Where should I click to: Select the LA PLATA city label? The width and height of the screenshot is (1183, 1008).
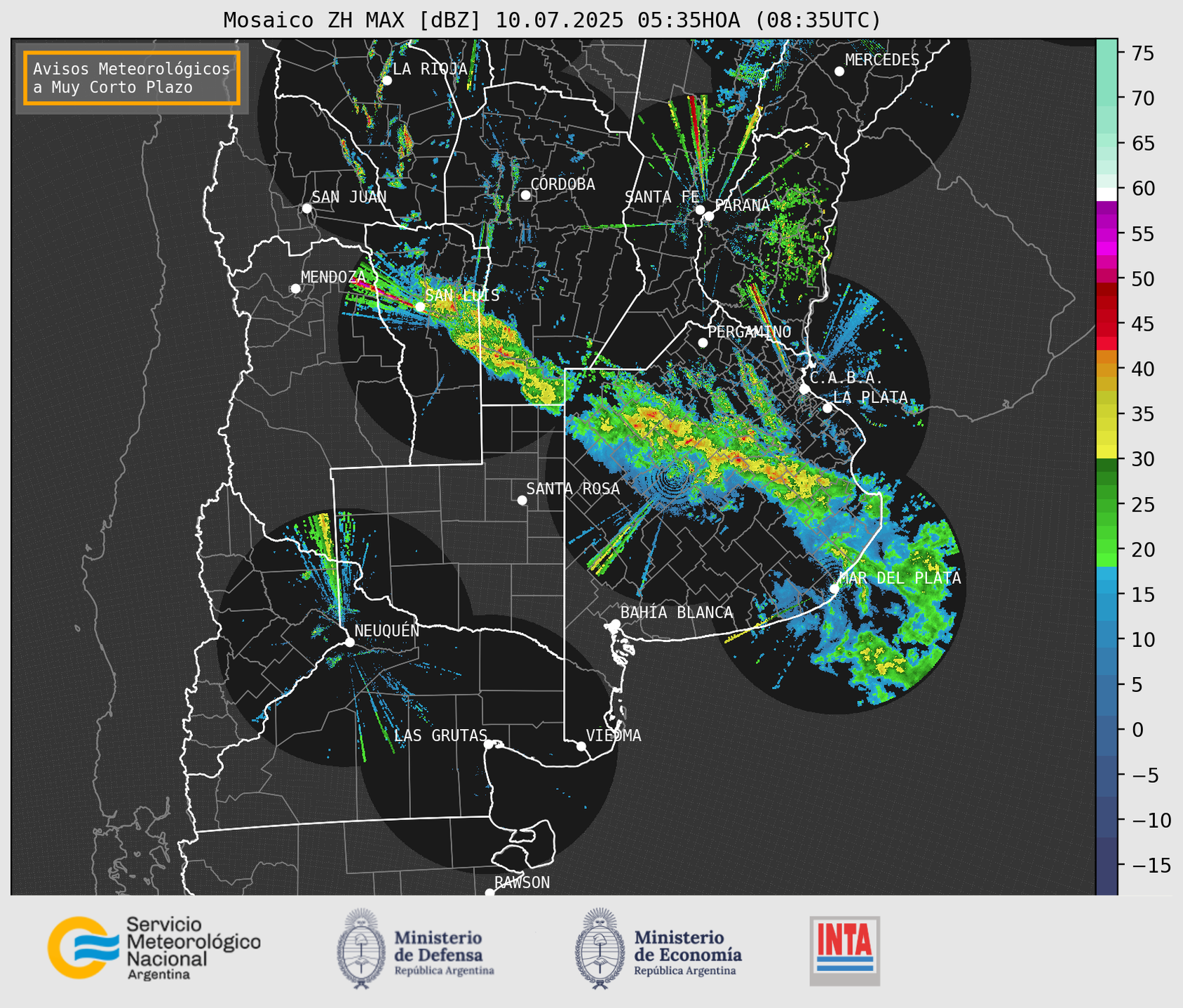point(870,397)
